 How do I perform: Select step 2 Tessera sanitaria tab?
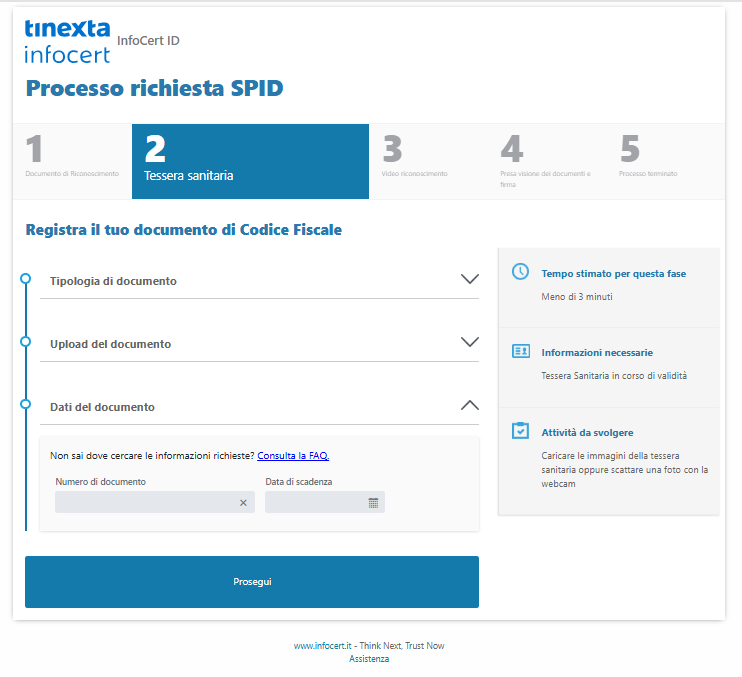(x=250, y=161)
